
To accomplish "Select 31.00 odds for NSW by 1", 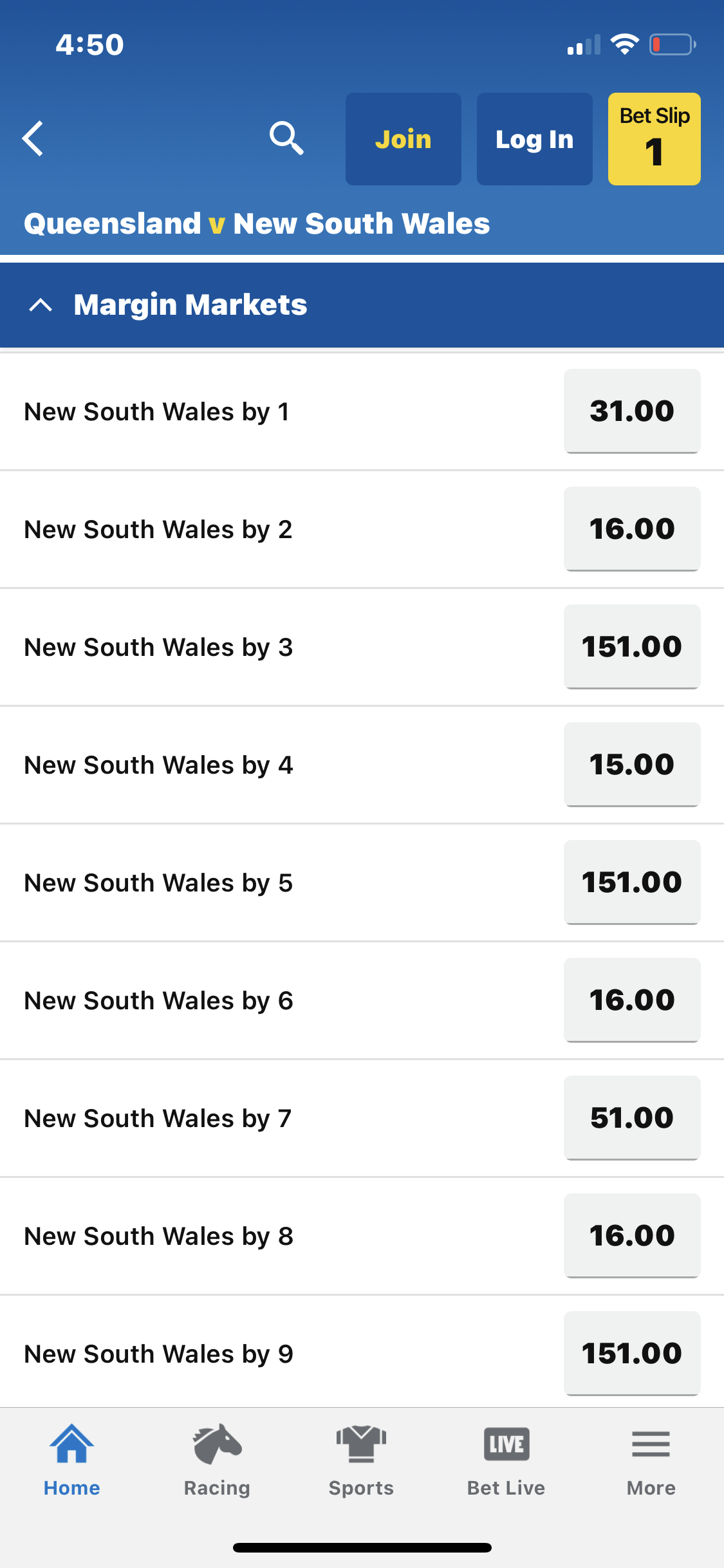I will [x=632, y=411].
